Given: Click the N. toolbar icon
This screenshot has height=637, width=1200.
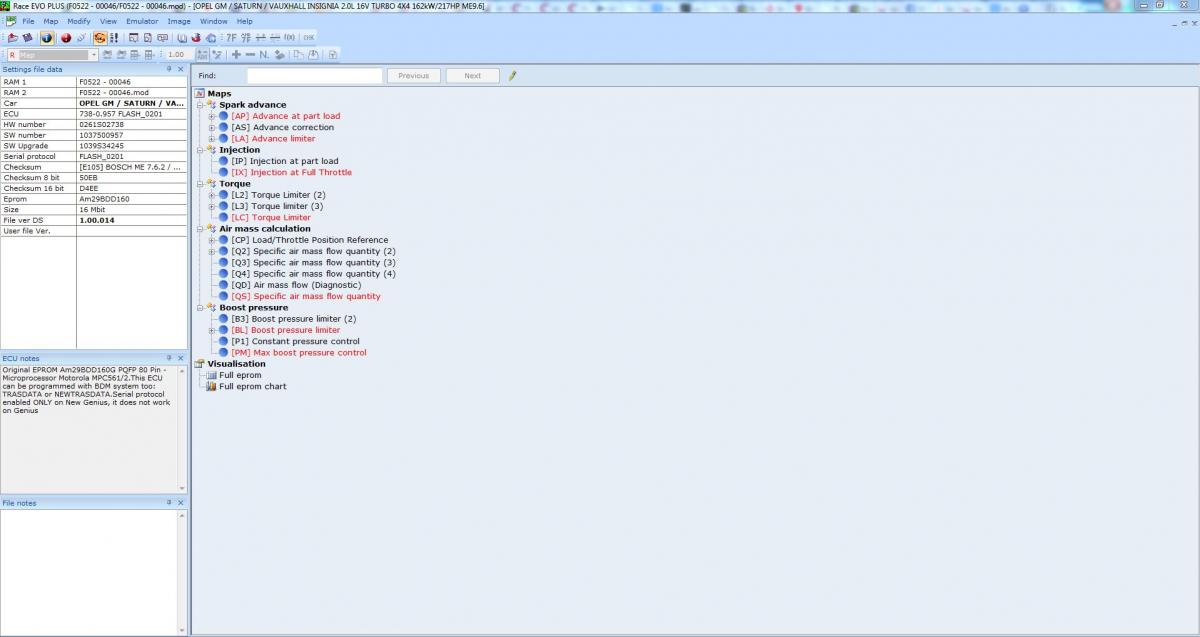Looking at the screenshot, I should (x=264, y=55).
